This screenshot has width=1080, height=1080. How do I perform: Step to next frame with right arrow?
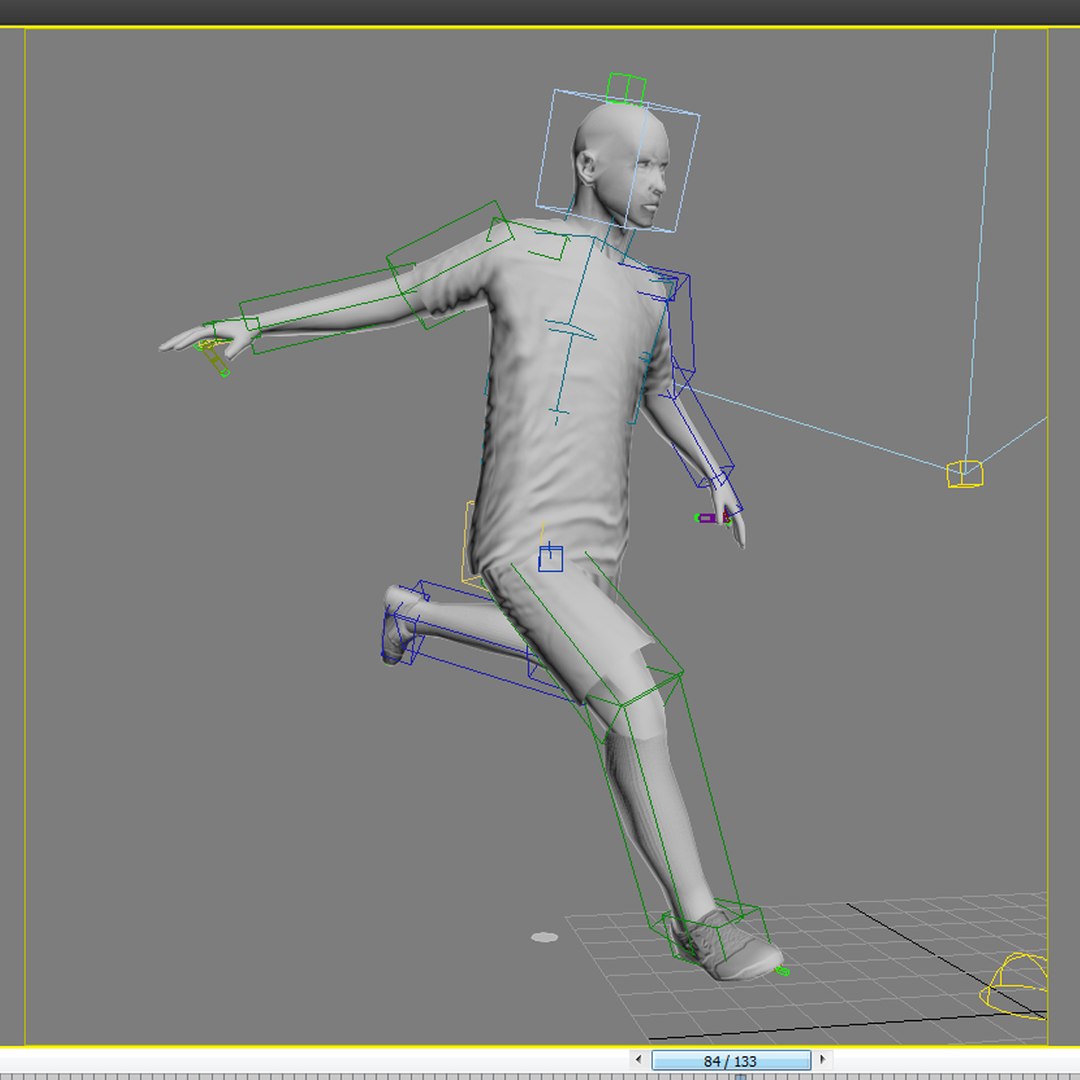pos(822,1059)
